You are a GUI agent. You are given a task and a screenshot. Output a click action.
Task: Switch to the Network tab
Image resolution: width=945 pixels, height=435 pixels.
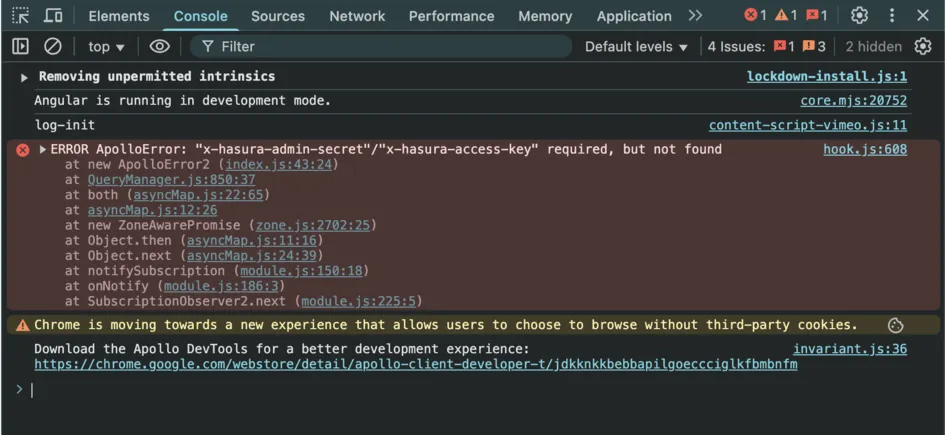[x=357, y=16]
